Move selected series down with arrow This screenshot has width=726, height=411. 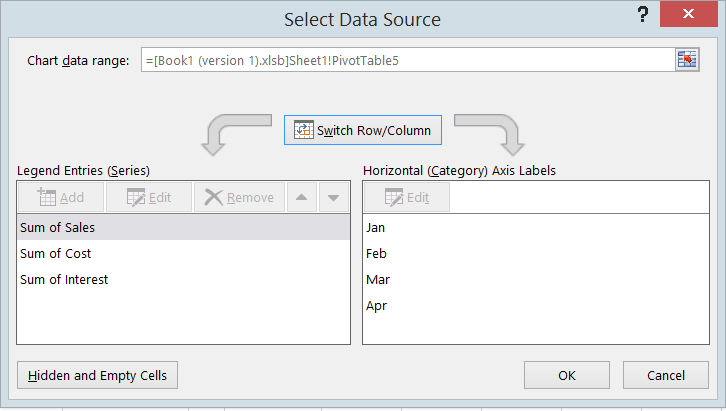coord(333,198)
